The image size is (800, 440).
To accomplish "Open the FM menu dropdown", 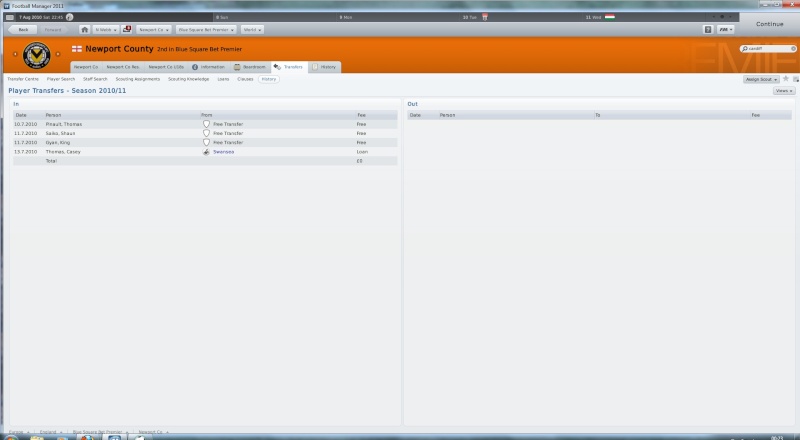I will [726, 30].
